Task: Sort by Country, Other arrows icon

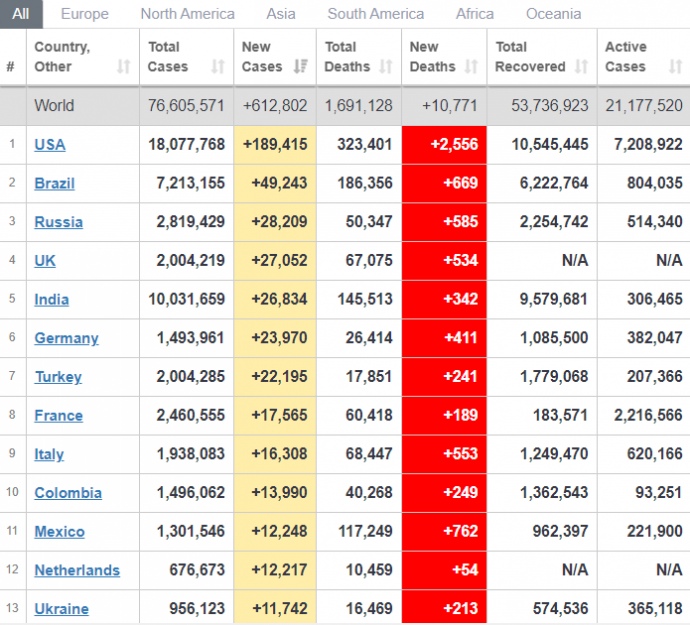Action: [x=124, y=67]
